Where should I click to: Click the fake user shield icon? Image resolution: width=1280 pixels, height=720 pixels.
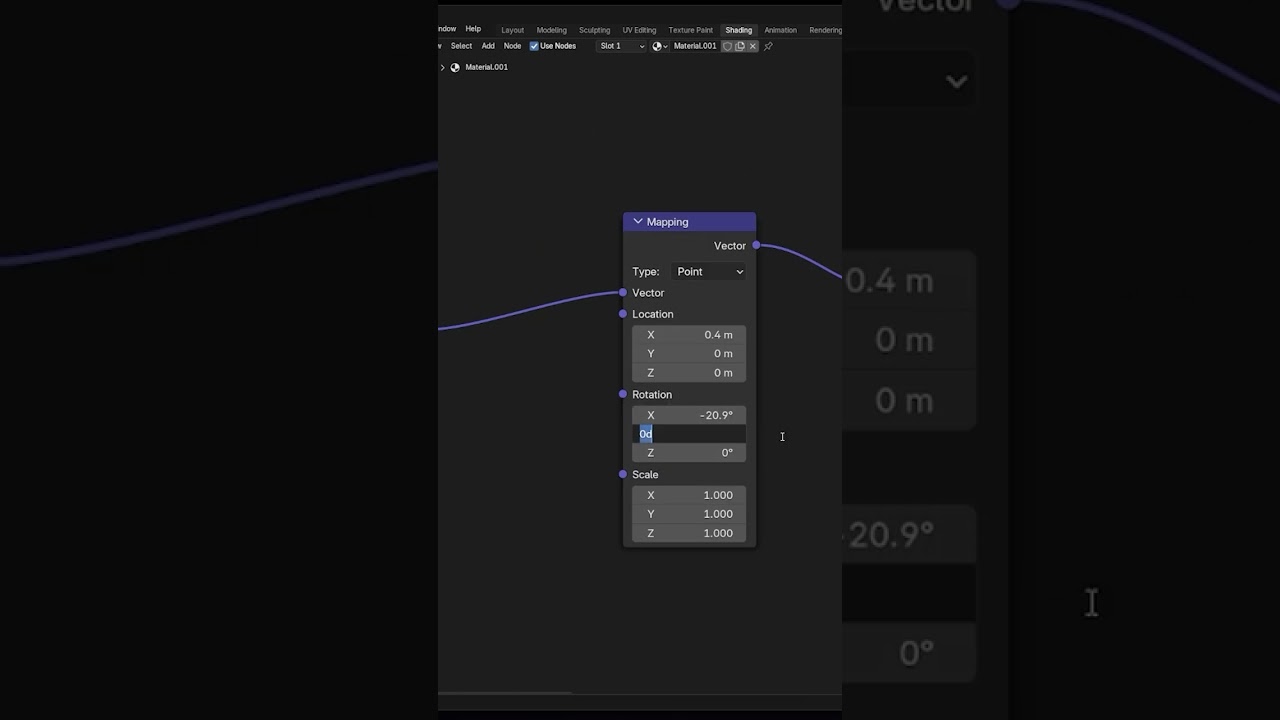(727, 46)
